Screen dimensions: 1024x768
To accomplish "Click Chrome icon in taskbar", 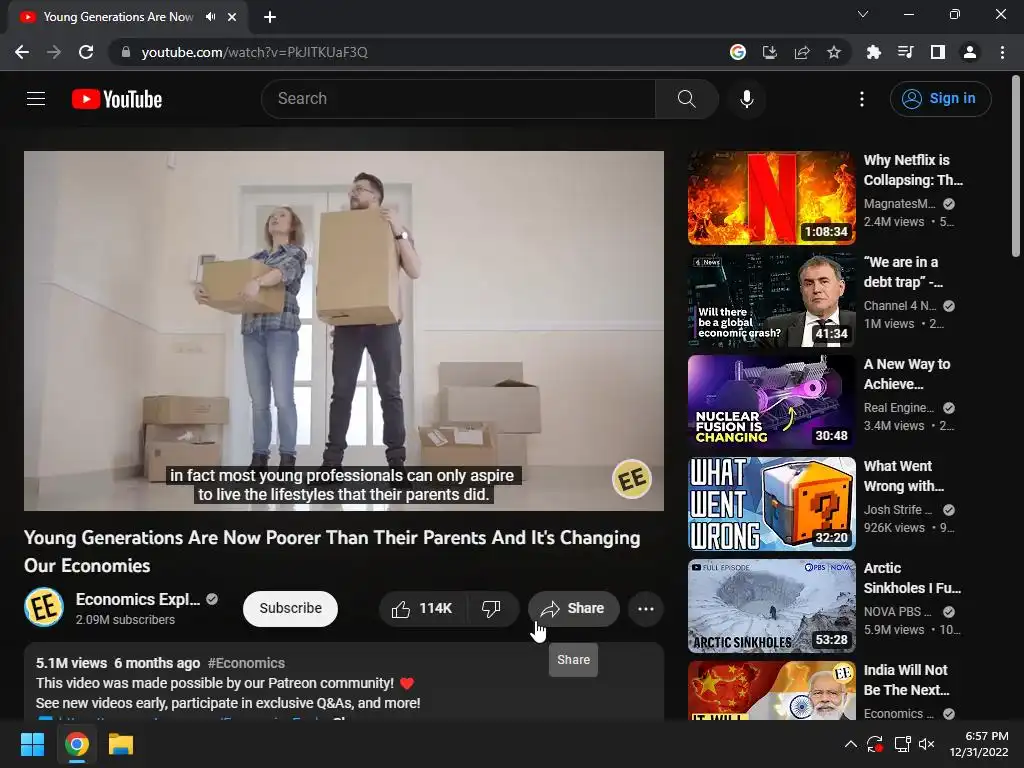I will 76,744.
